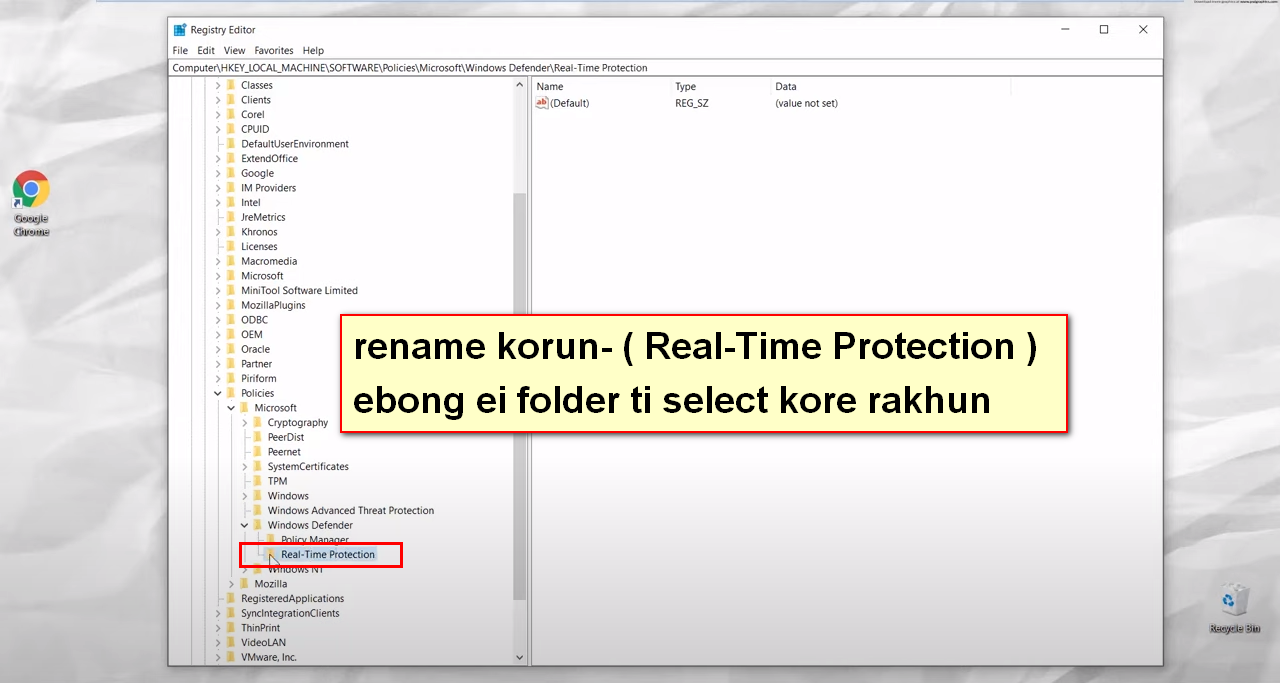Open the Recycle Bin desktop icon

1234,609
